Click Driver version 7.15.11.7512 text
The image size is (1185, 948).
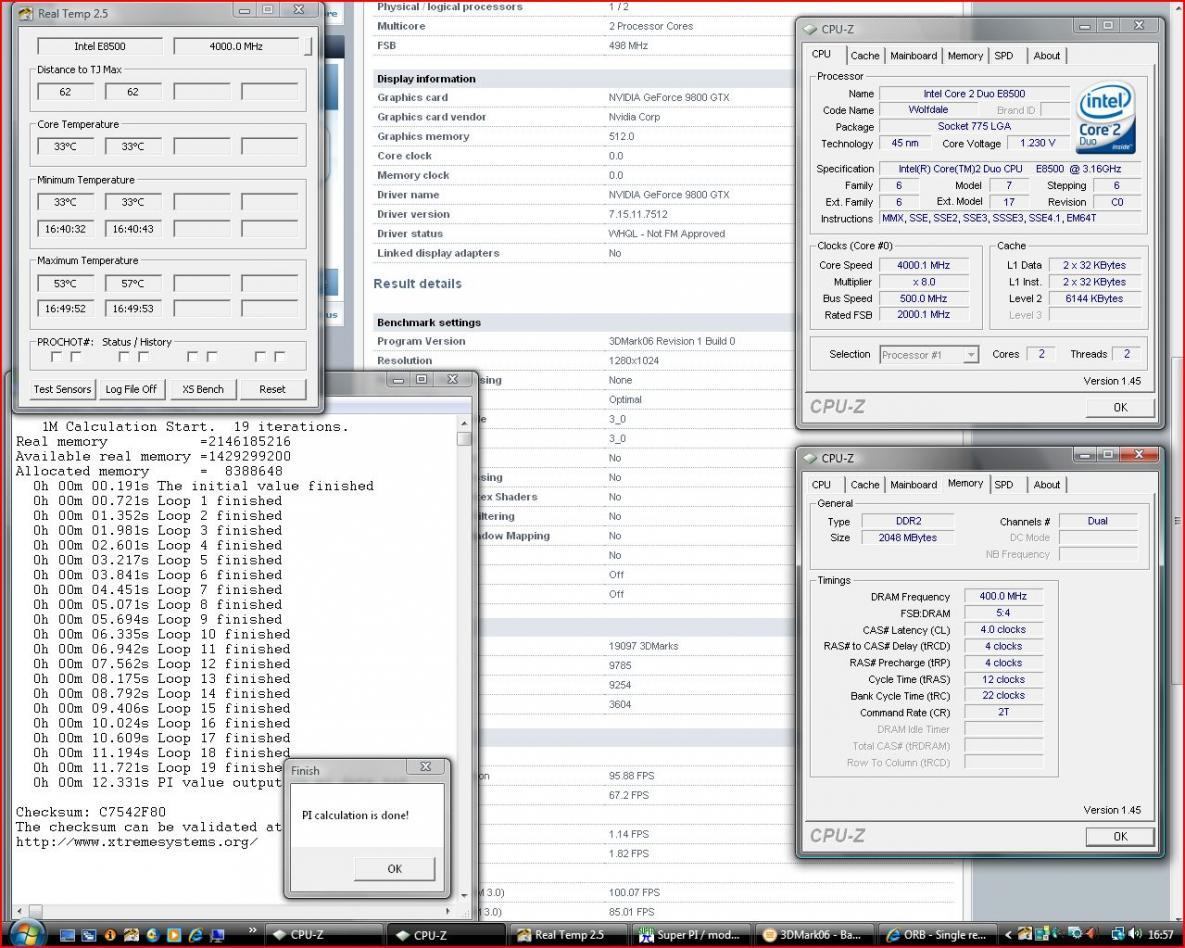[x=638, y=214]
